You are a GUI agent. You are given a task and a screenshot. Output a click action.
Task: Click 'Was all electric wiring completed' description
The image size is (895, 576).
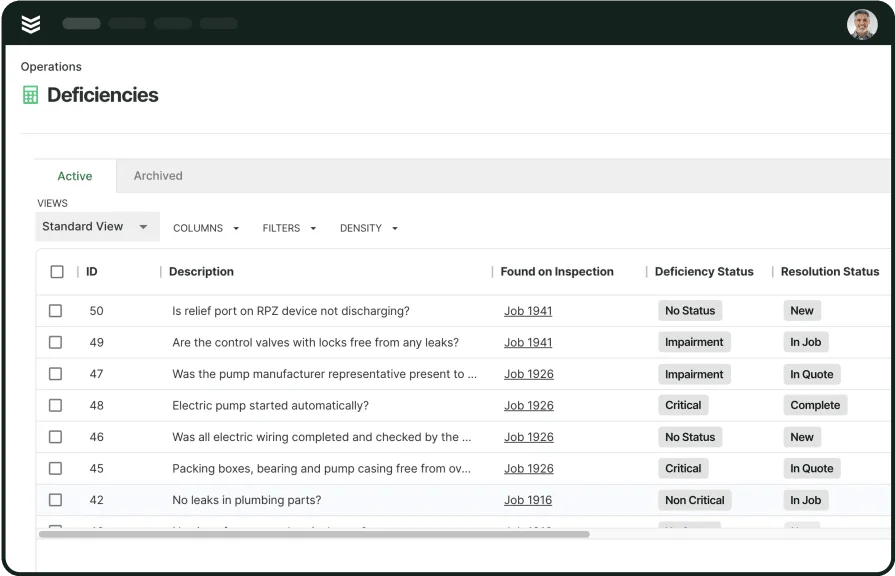tap(322, 437)
